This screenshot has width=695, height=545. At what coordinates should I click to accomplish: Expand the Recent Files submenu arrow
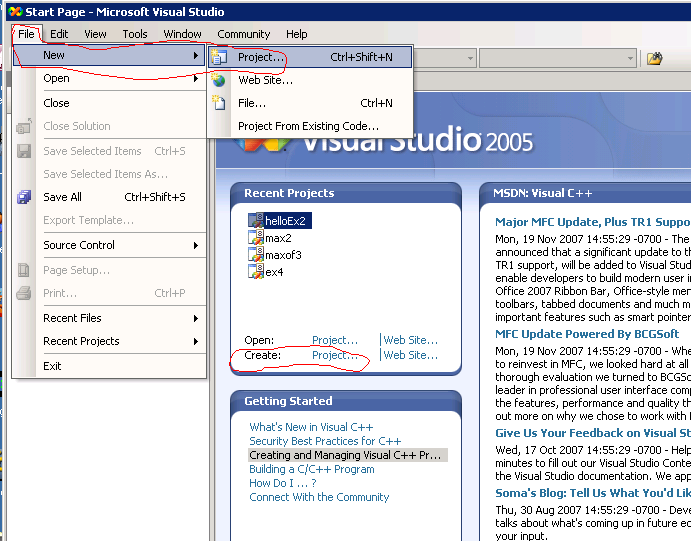(195, 318)
